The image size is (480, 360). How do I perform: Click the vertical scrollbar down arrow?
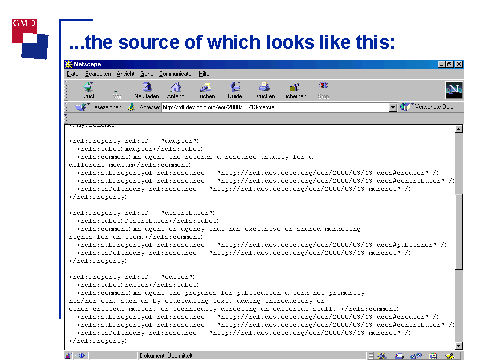[x=459, y=346]
